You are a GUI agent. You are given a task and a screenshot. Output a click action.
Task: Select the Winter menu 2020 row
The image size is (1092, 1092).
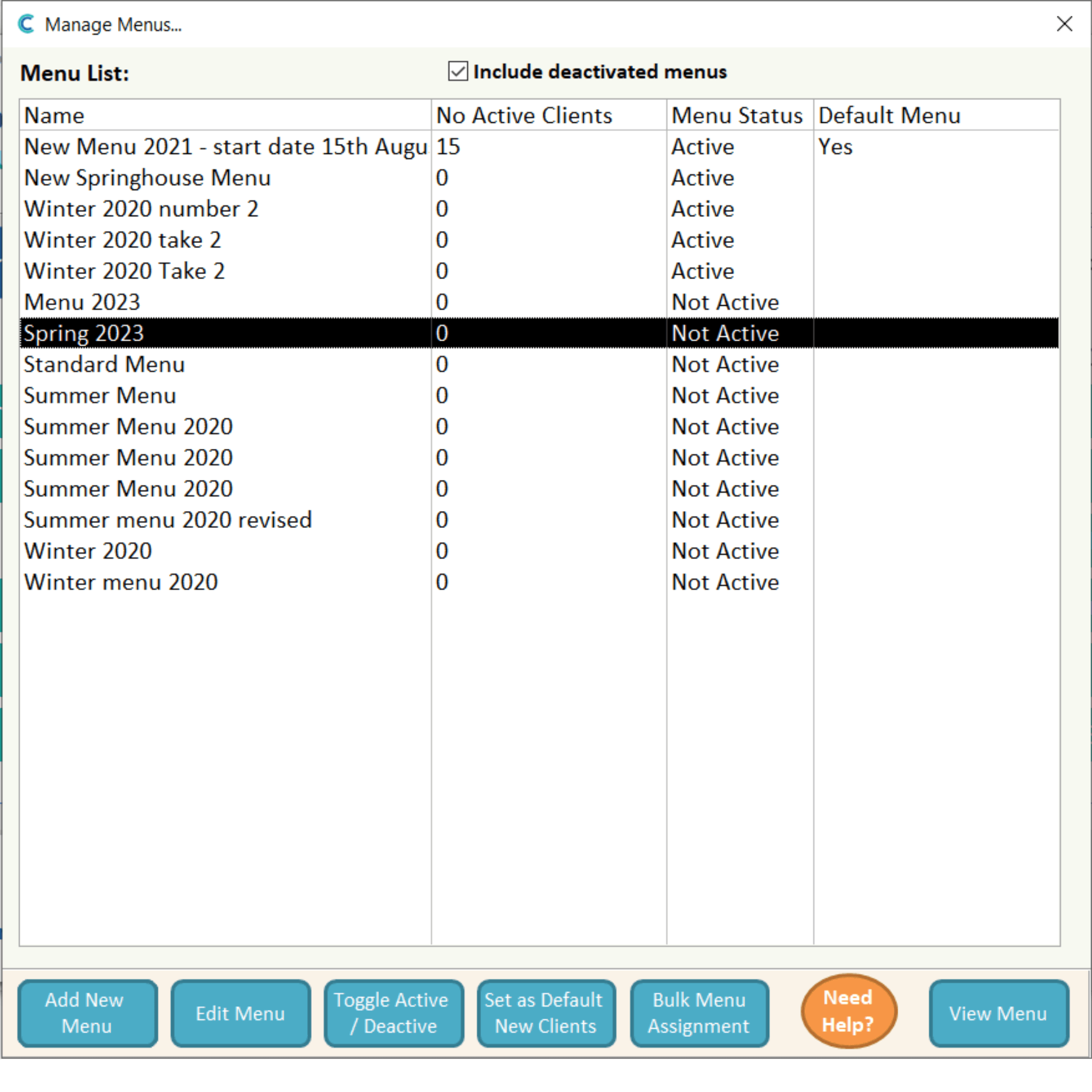[x=539, y=582]
